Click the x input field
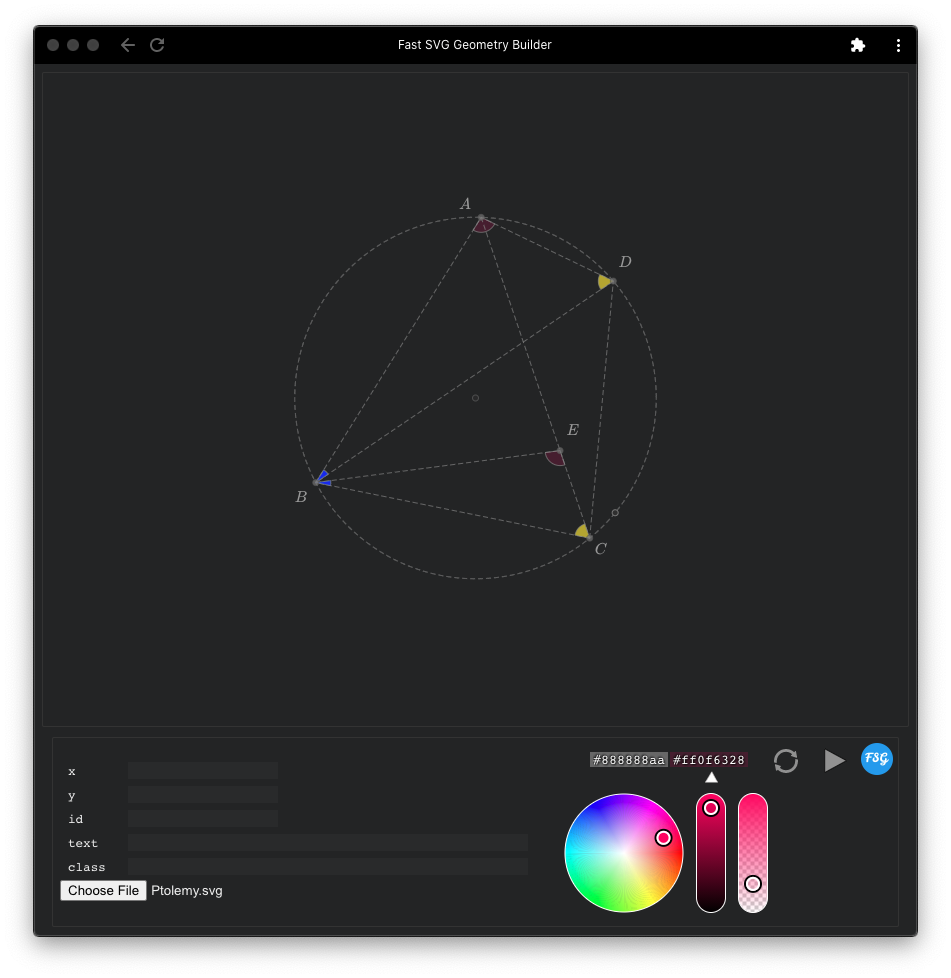 [x=203, y=770]
